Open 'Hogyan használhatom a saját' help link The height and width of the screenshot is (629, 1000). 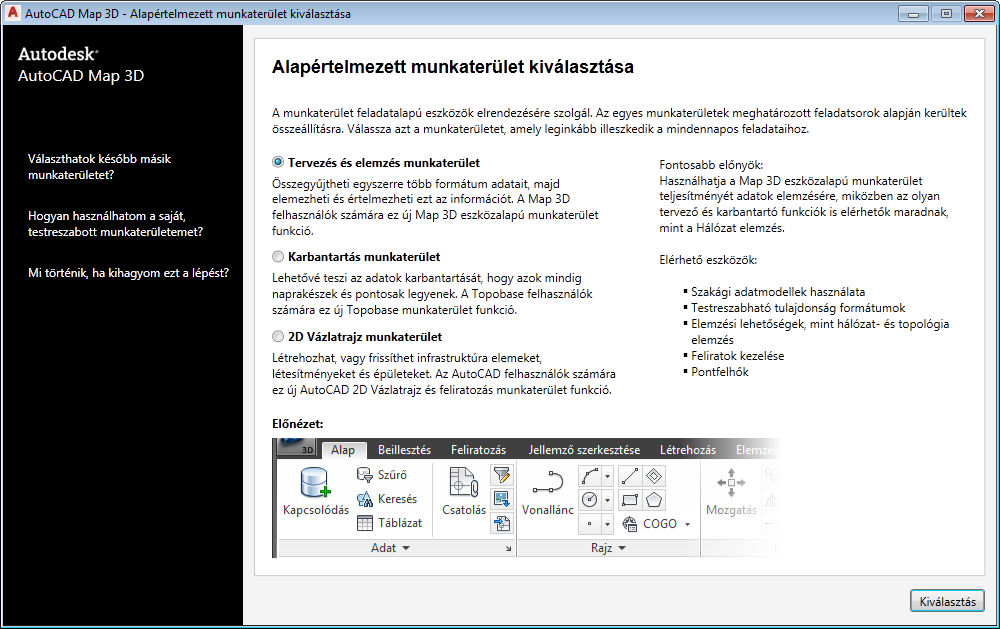115,224
